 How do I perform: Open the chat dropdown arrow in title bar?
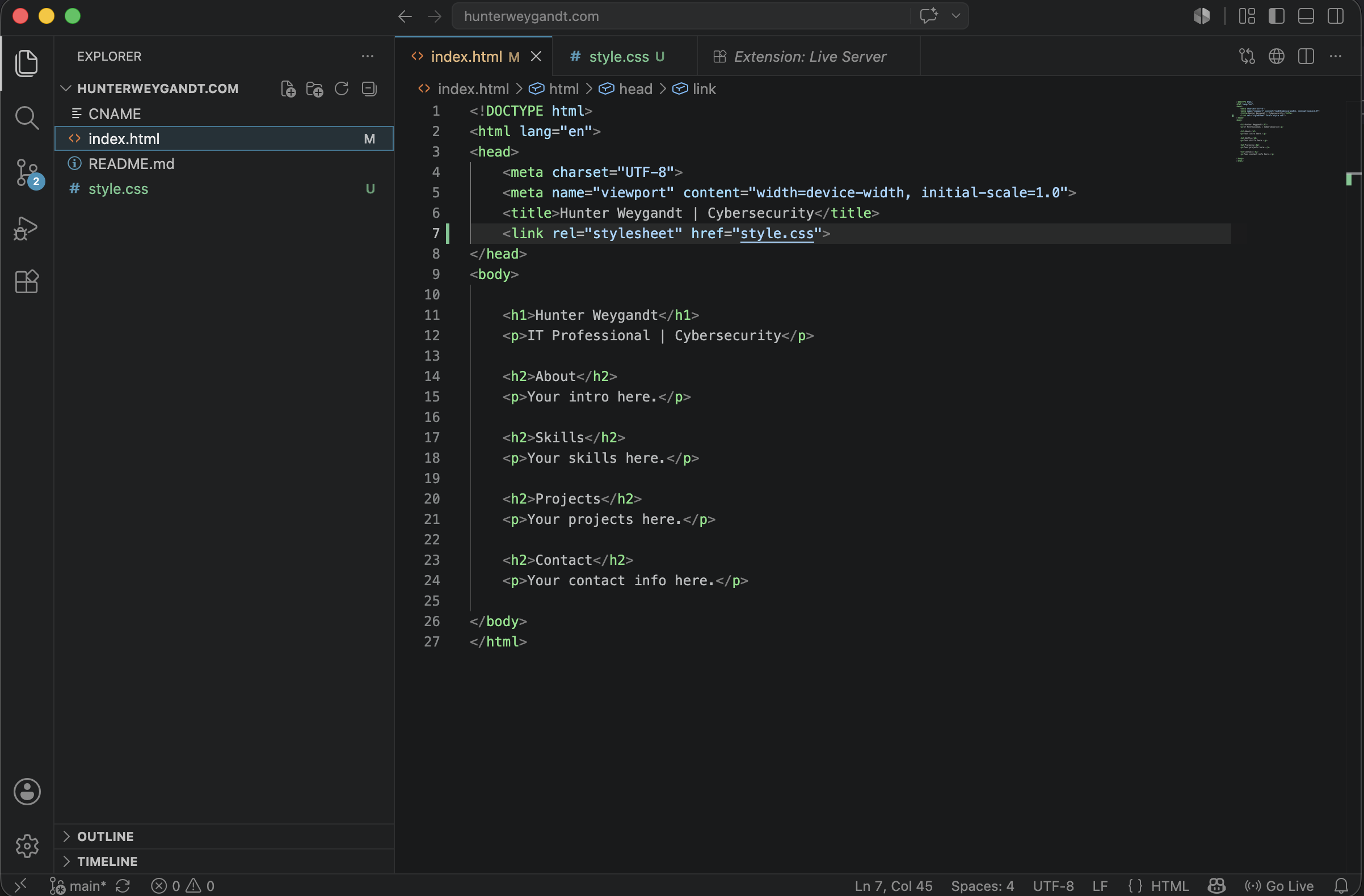point(955,16)
